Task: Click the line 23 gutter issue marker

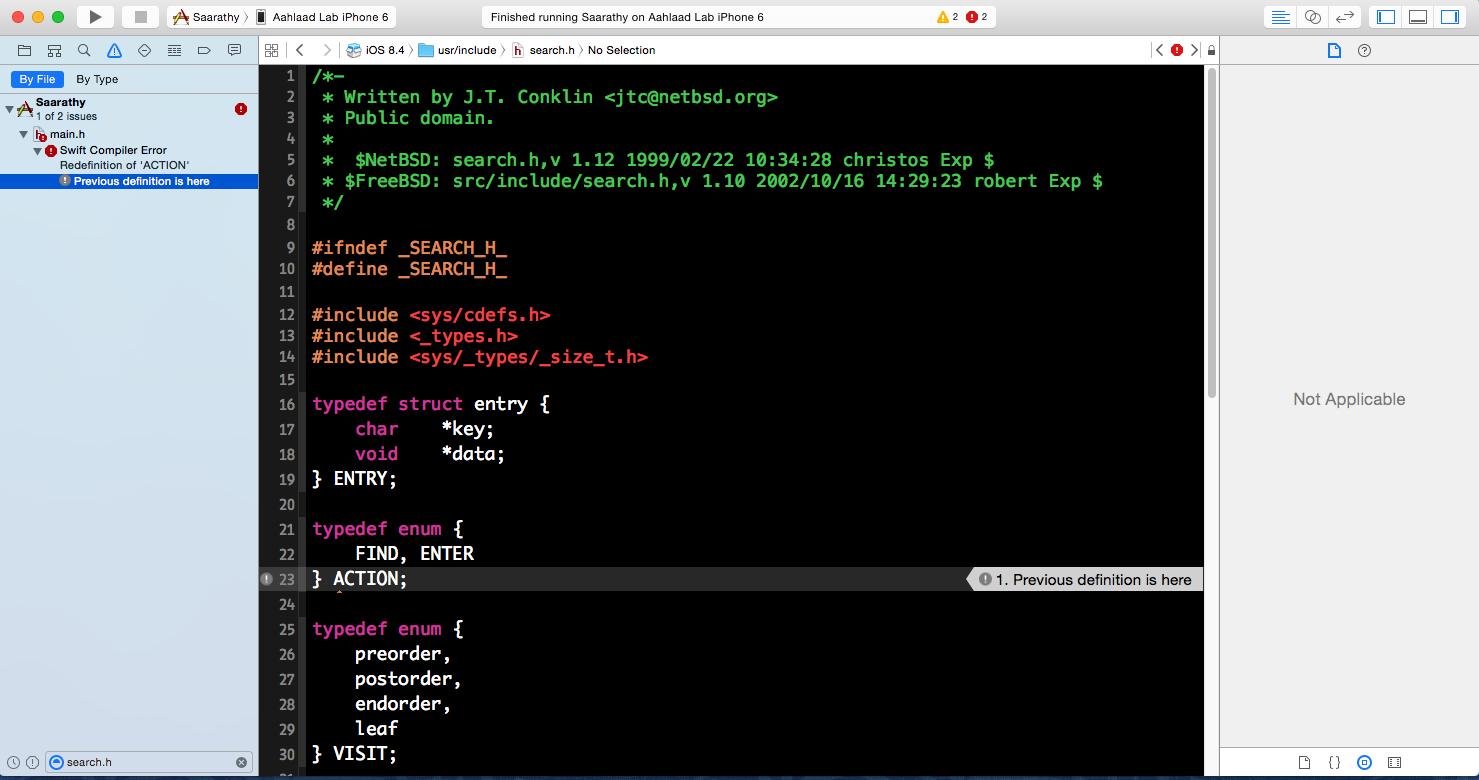Action: coord(266,579)
